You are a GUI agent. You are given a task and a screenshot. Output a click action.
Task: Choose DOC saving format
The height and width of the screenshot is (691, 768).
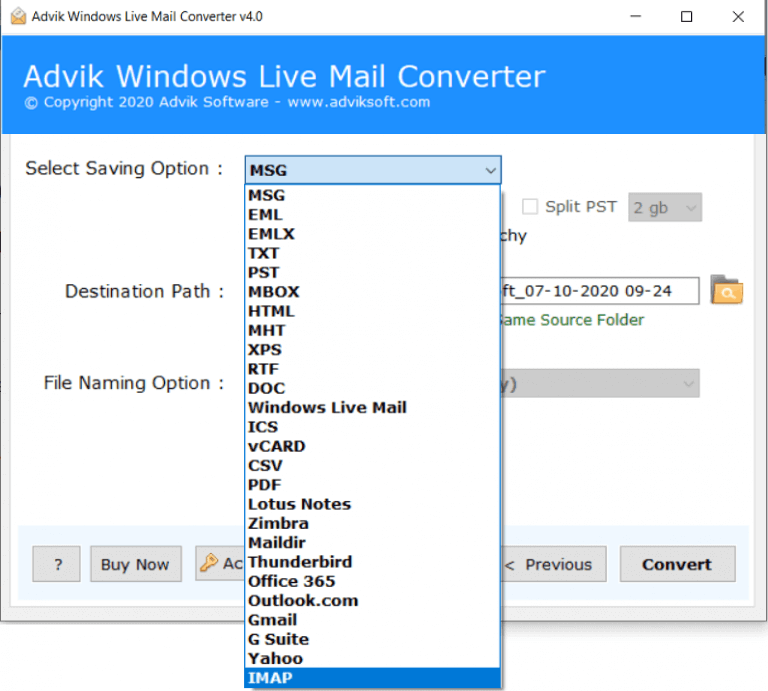coord(372,388)
